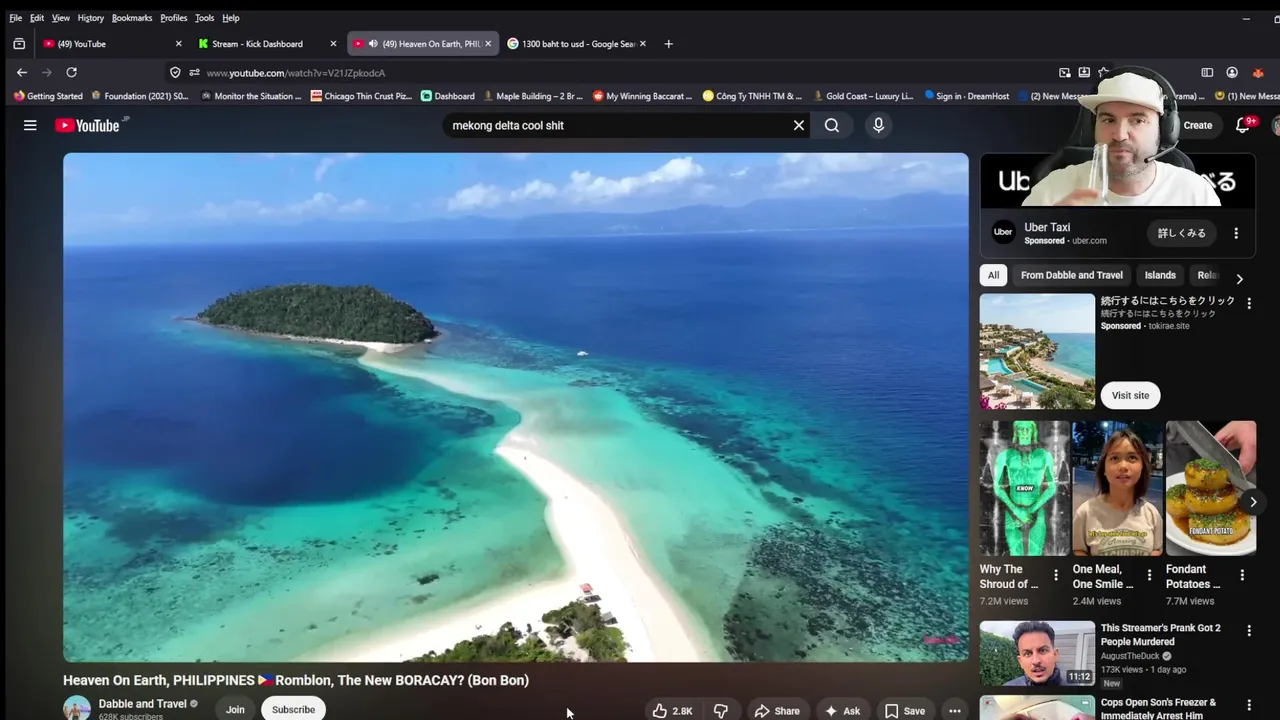This screenshot has width=1280, height=720.
Task: Open picture-in-picture icon in the address bar
Action: coord(1065,72)
